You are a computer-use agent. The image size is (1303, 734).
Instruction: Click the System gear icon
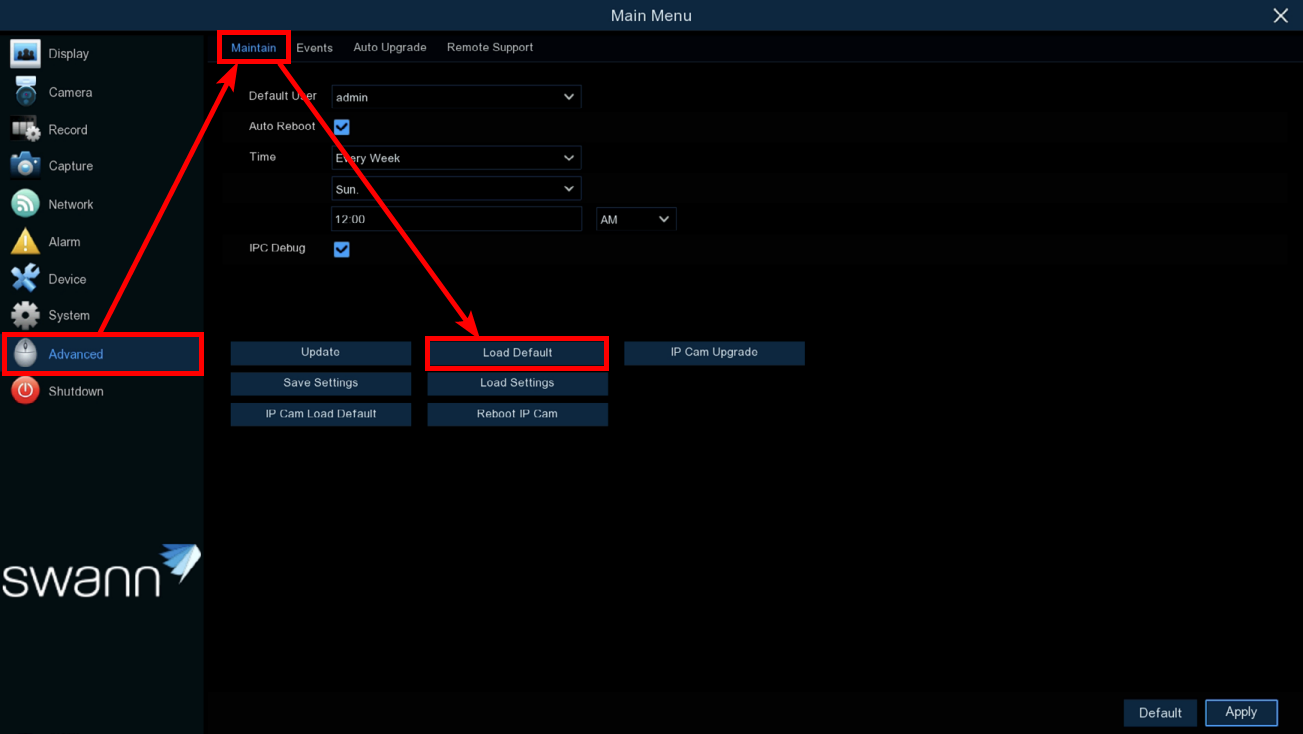[25, 315]
